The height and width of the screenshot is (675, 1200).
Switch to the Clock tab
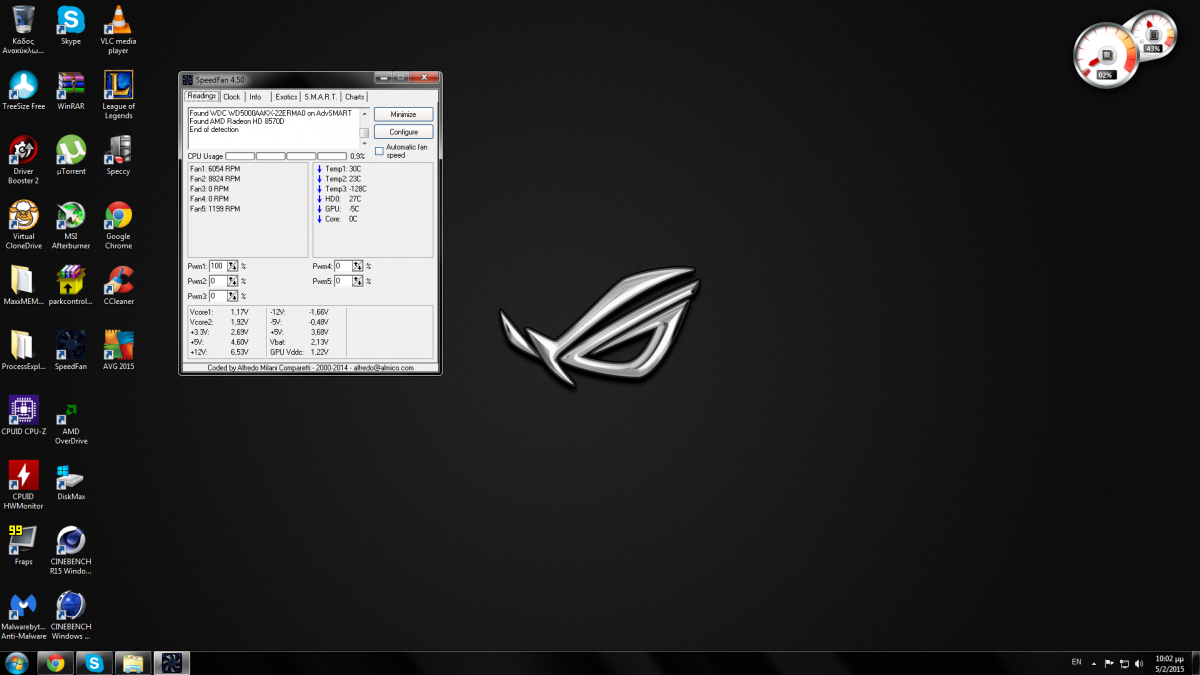231,97
